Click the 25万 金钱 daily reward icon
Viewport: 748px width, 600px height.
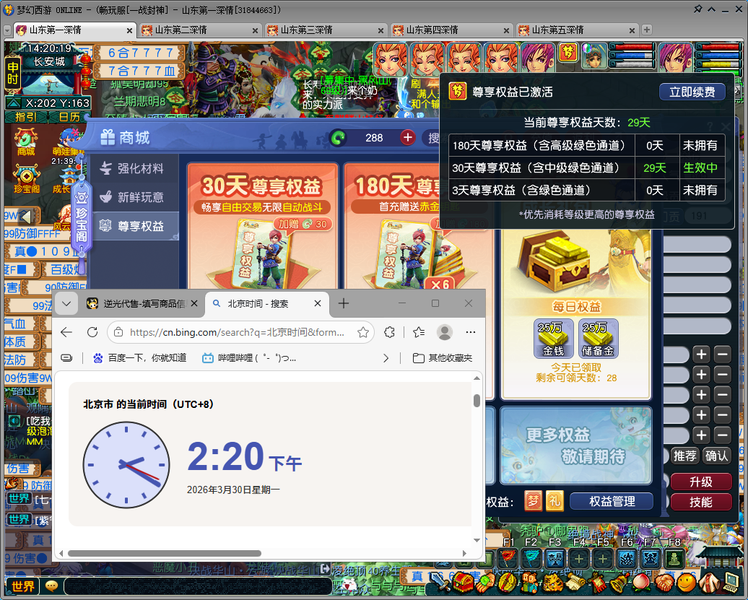click(553, 339)
